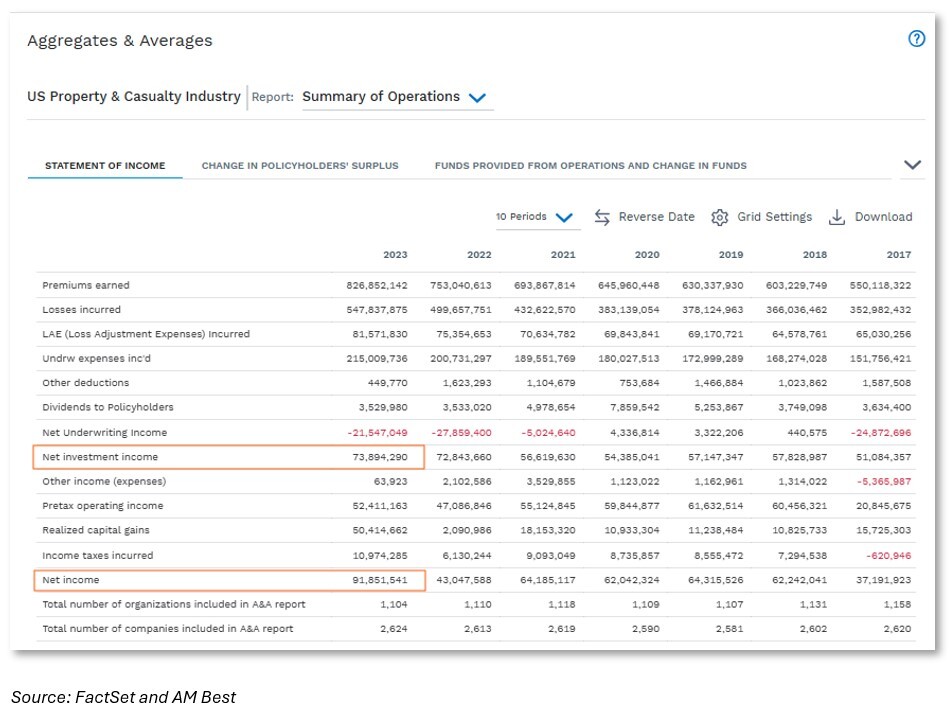Screen dimensions: 951x710
Task: Click the Net income row label
Action: tap(71, 580)
